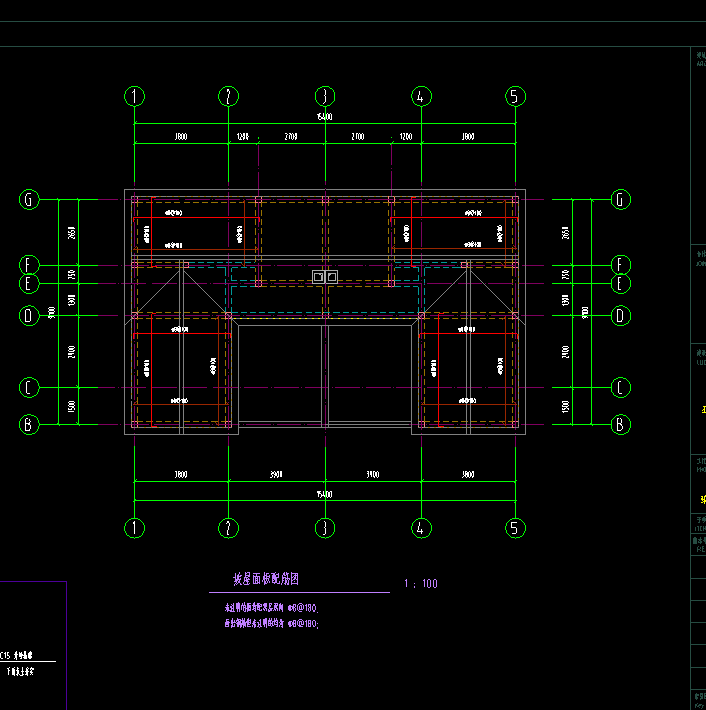Click bottom dimension 3800 between axes 4 and 5
Viewport: 706px width, 710px height.
(x=468, y=475)
